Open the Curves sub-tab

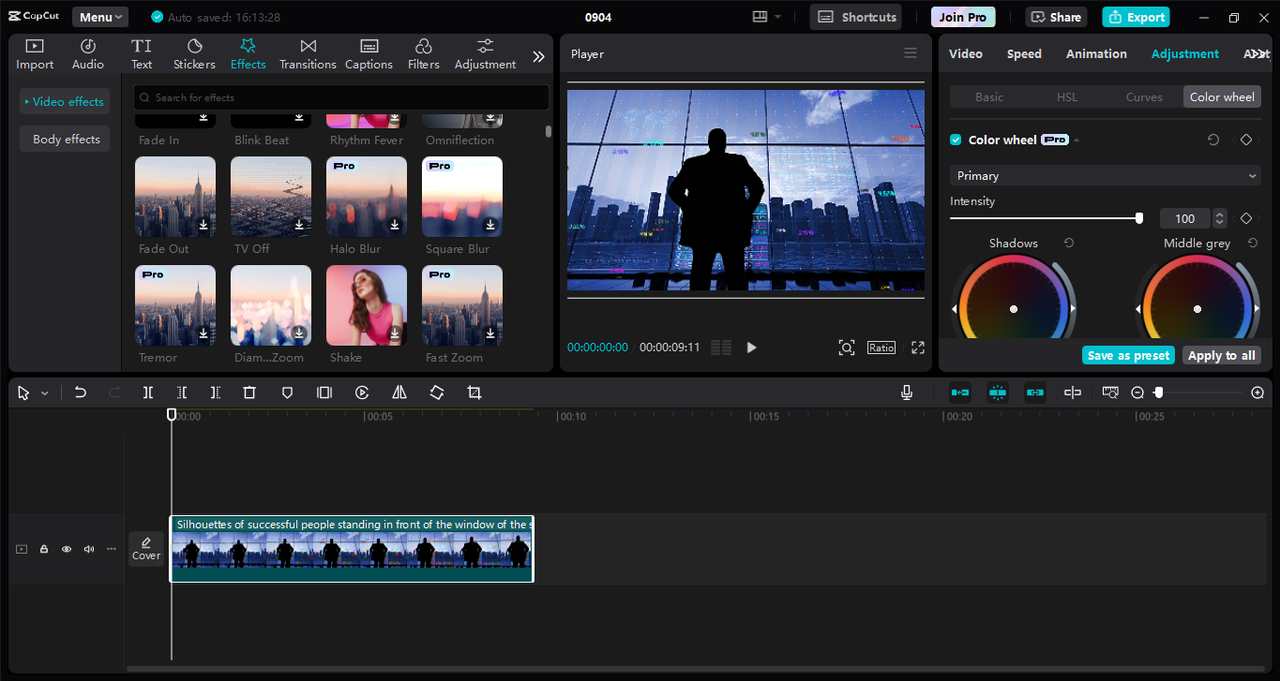1144,97
